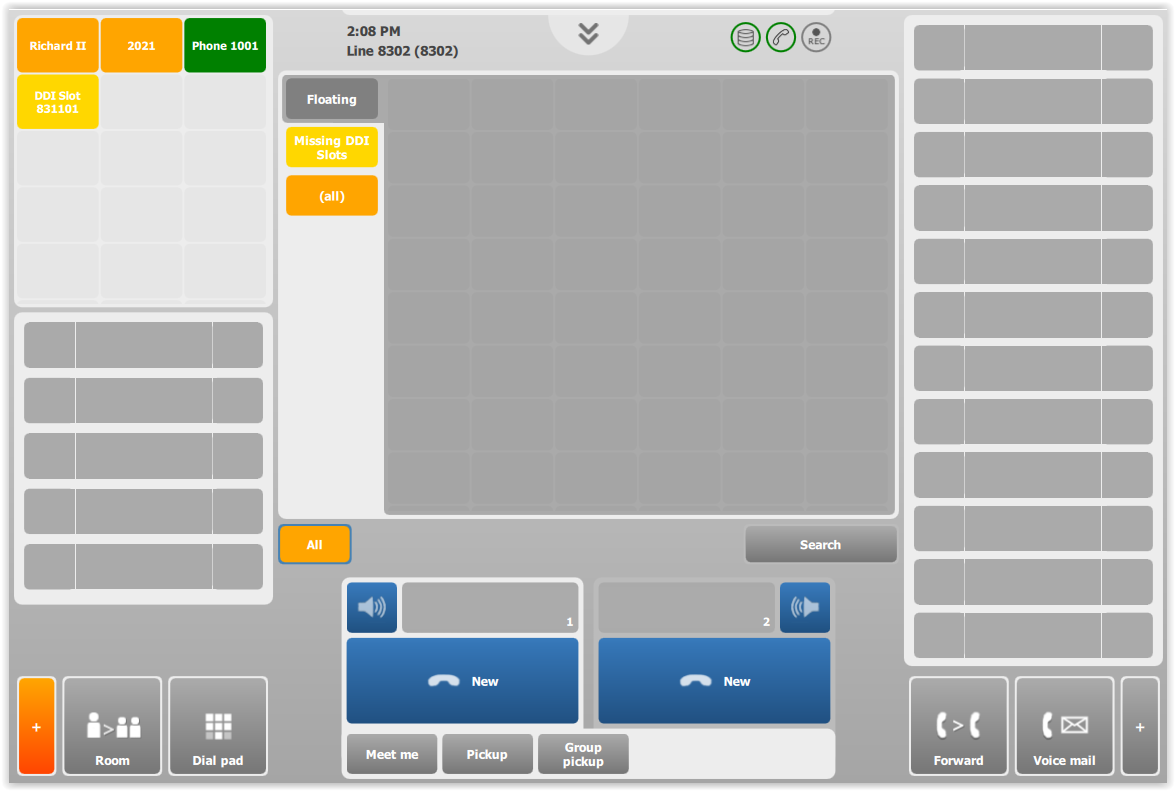
Task: Click the Meet me button
Action: pos(392,754)
